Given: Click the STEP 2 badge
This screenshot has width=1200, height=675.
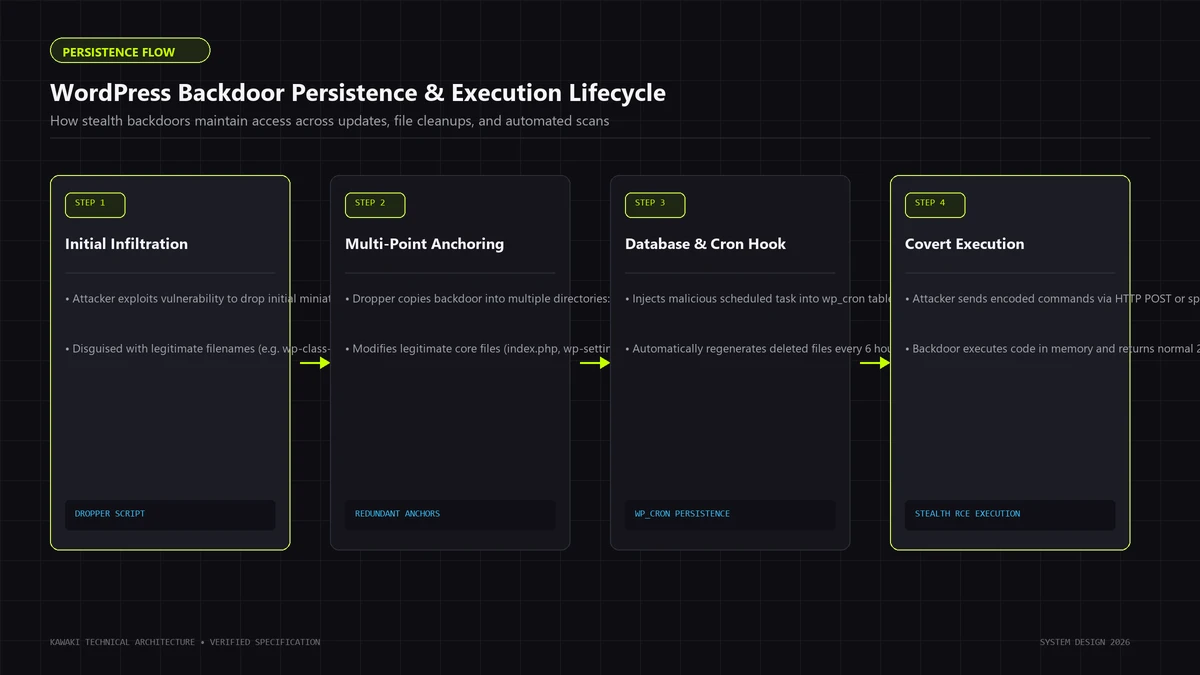Looking at the screenshot, I should click(x=375, y=204).
